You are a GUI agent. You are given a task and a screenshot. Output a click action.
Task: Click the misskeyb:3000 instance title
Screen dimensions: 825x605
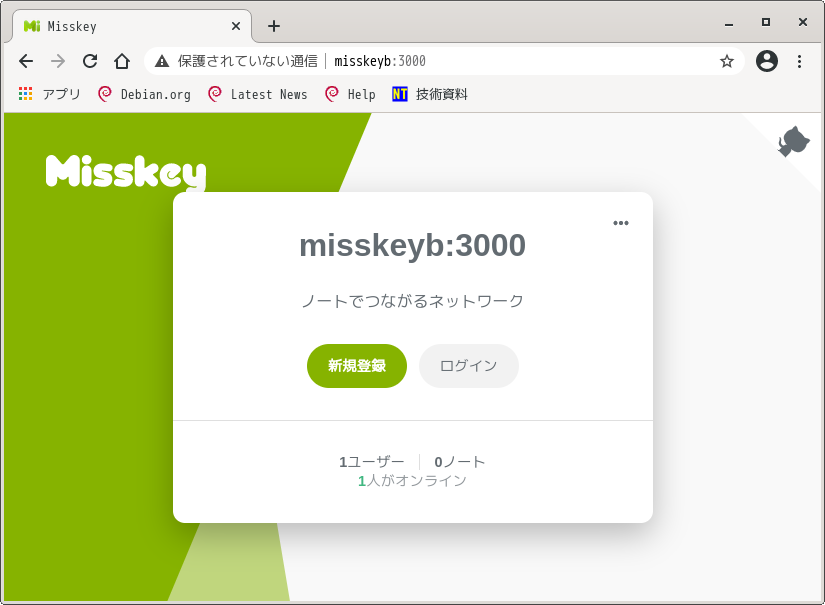click(412, 245)
